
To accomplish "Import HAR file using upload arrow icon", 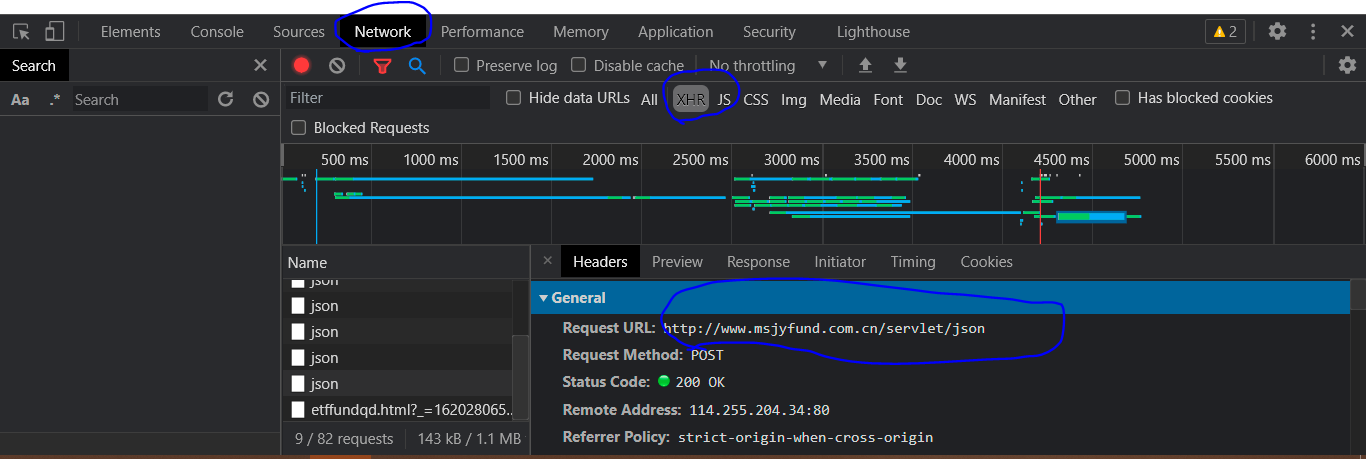I will click(x=865, y=65).
